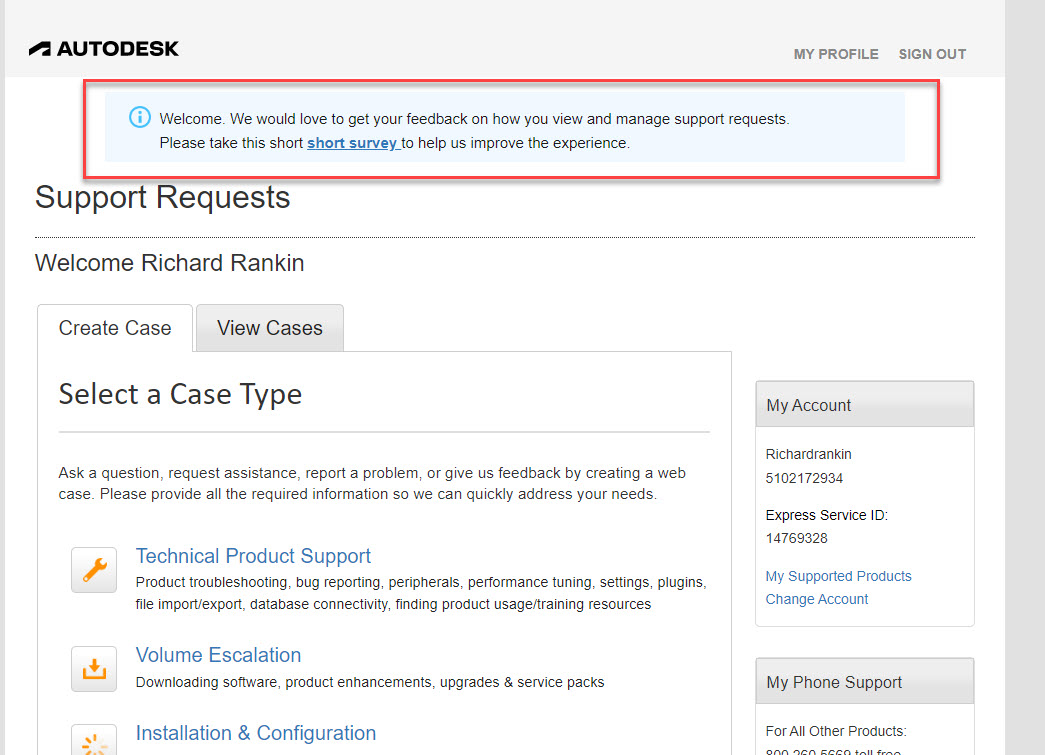The image size is (1045, 755).
Task: Click the download icon beside Volume Escalation
Action: coord(93,668)
